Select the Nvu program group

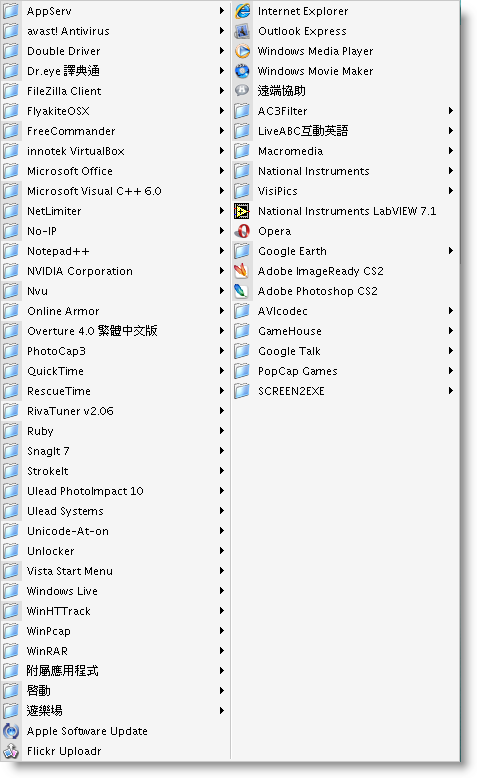(x=115, y=291)
